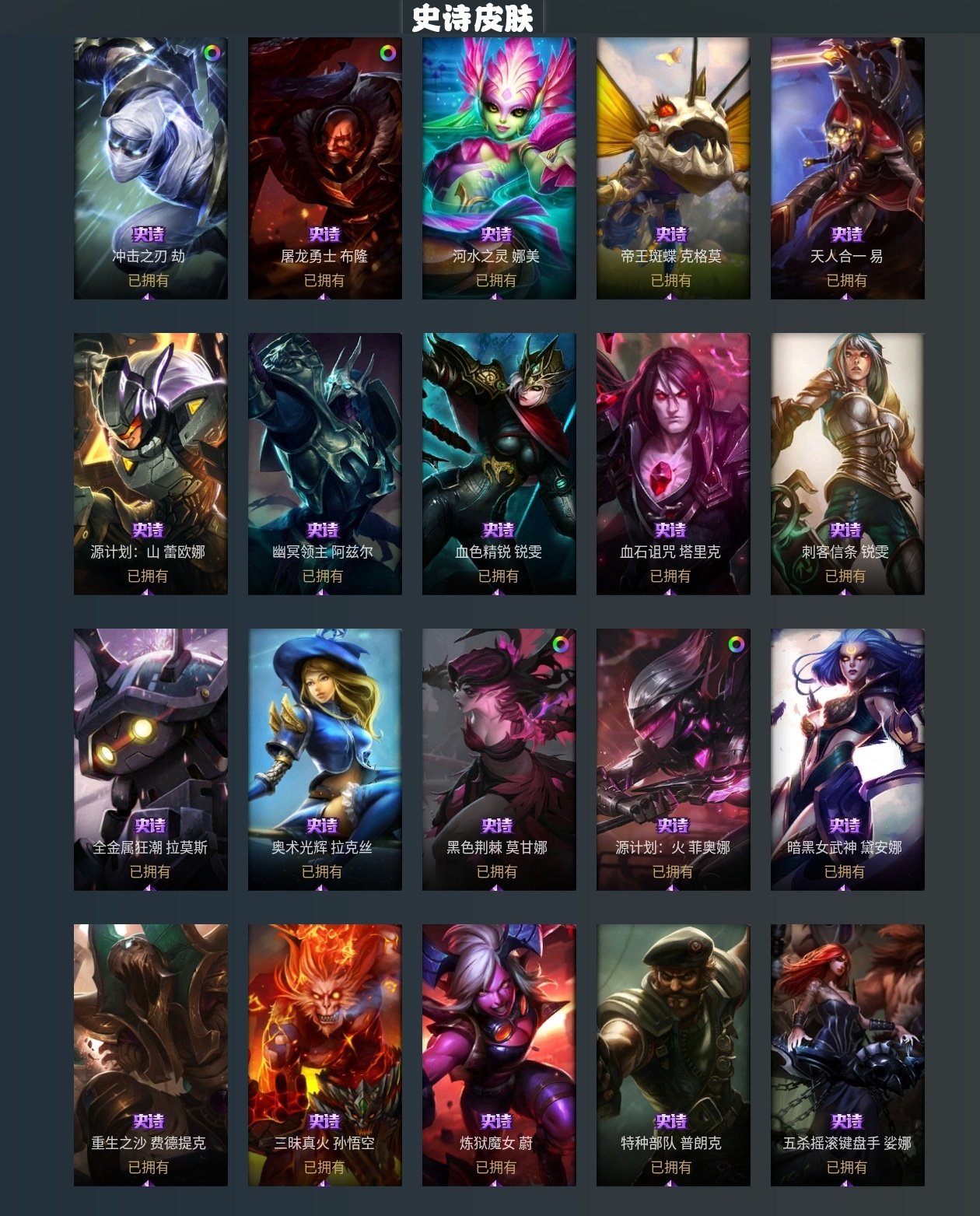Click the 史诗 badge on 特种部队 普朗克
The image size is (980, 1216).
670,1121
